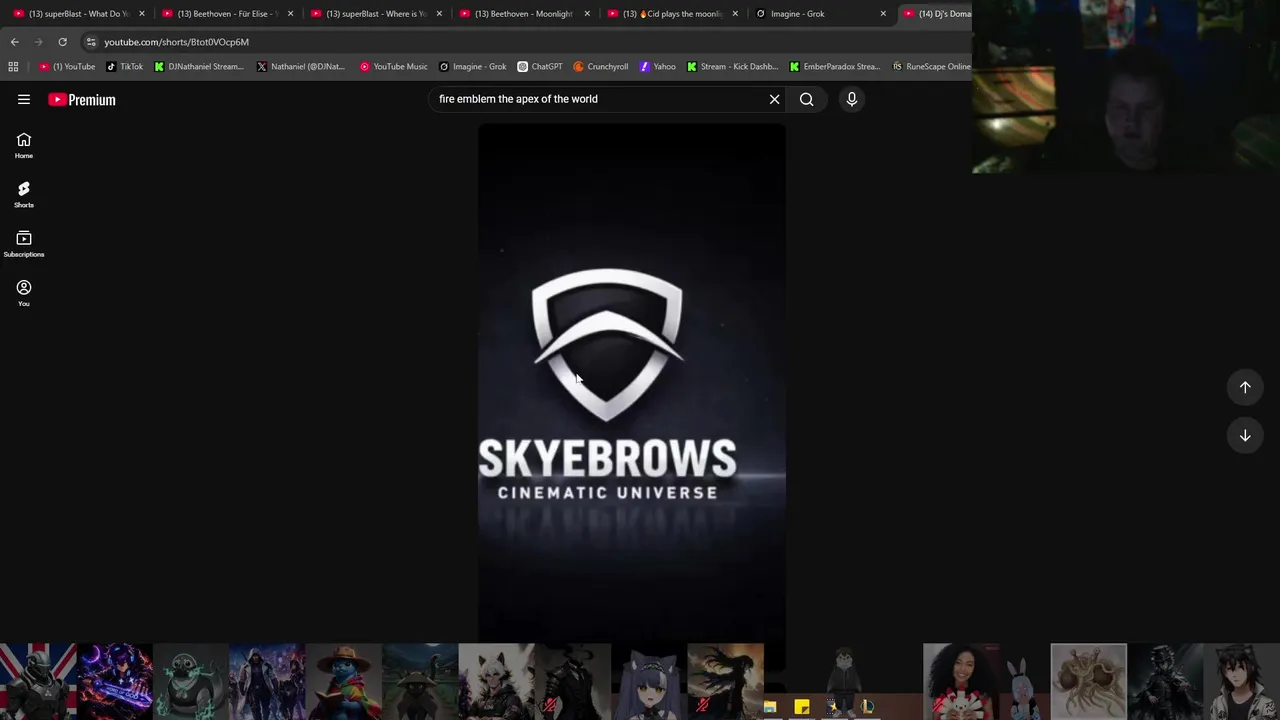Open File Explorer folder on taskbar
Viewport: 1280px width, 720px height.
coord(770,707)
